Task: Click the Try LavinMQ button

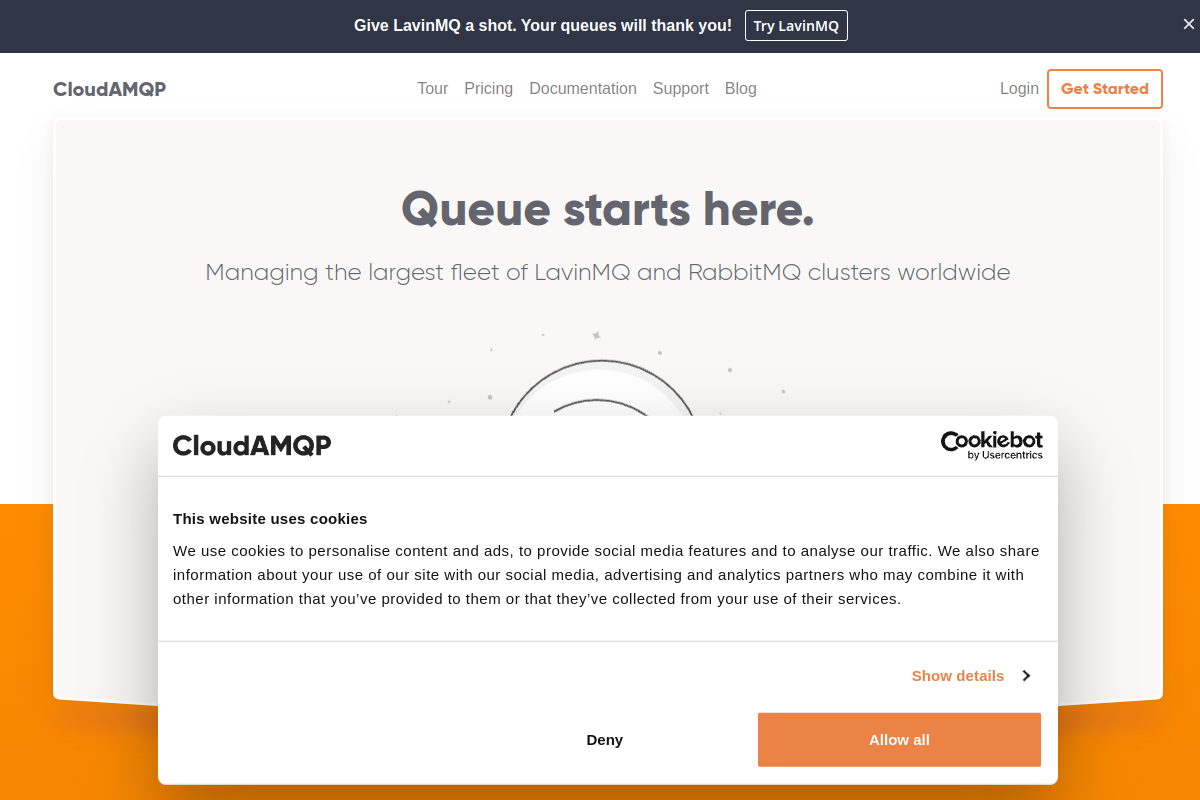Action: pos(796,26)
